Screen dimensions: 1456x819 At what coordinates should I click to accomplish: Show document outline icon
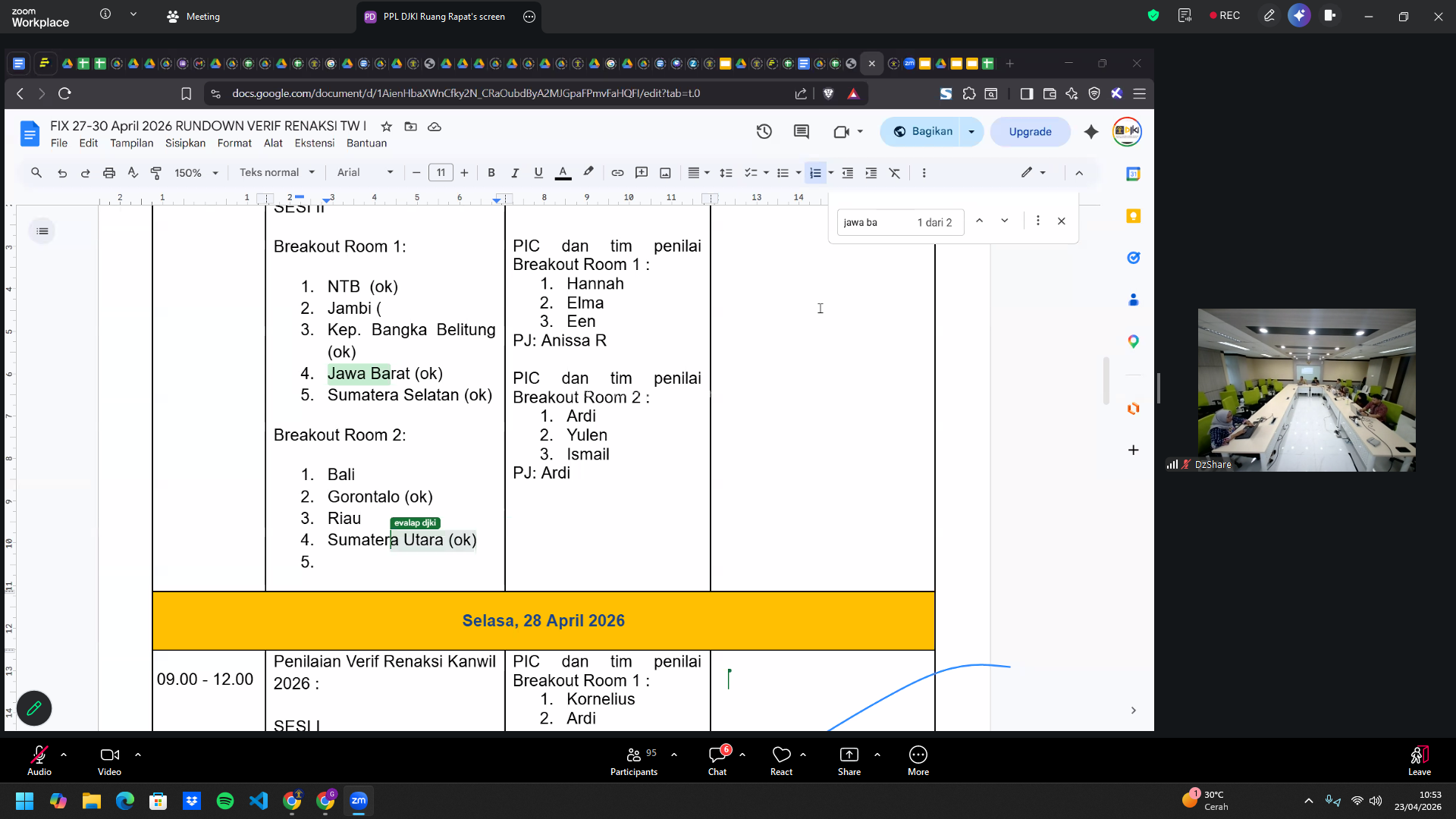coord(42,231)
